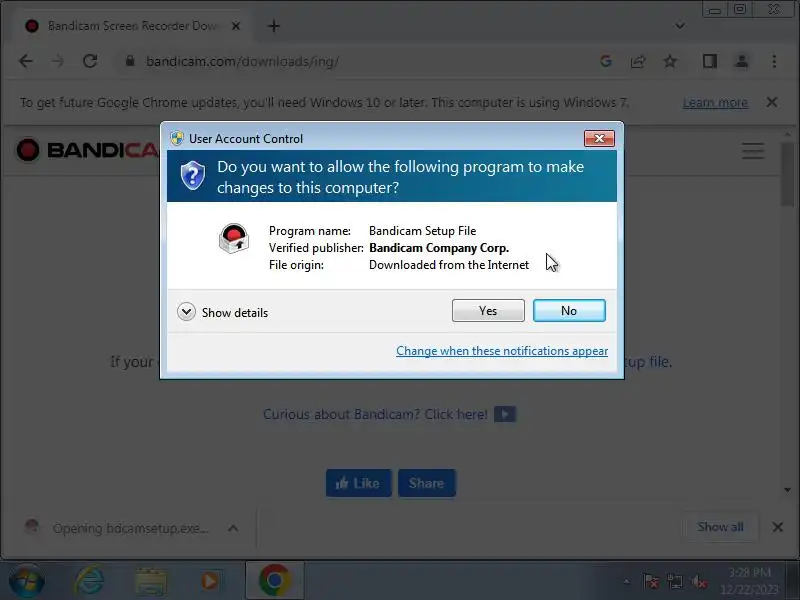Launch Internet Explorer from taskbar
Image resolution: width=800 pixels, height=600 pixels.
(x=89, y=581)
